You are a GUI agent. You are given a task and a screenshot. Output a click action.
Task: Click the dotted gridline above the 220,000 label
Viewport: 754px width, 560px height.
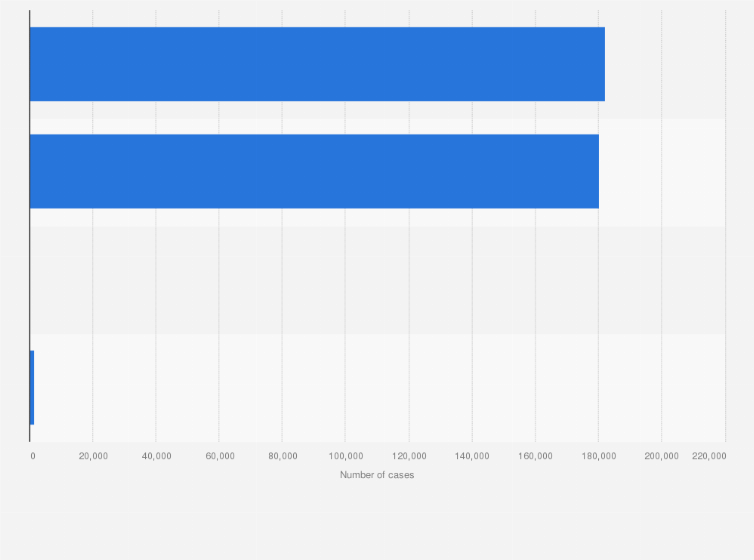tap(725, 226)
